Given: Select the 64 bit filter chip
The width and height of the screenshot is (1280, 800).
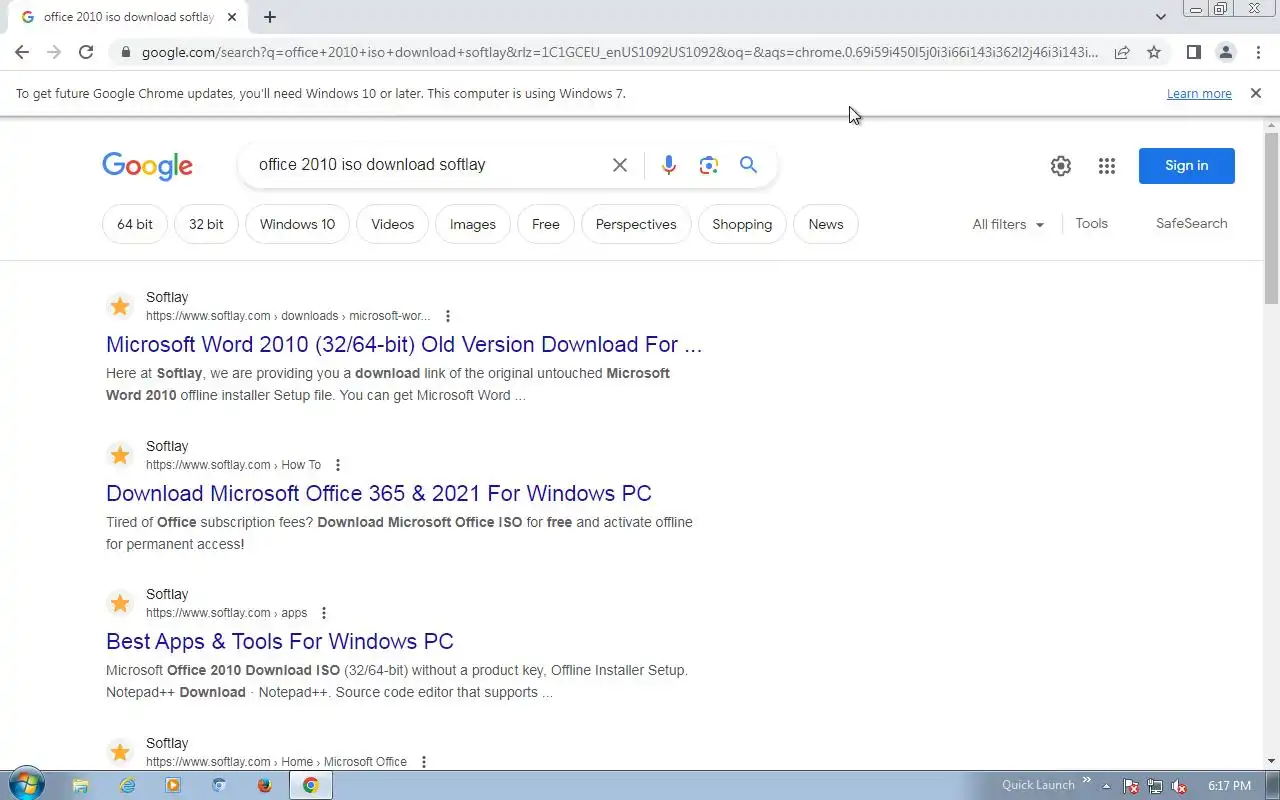Looking at the screenshot, I should 135,224.
